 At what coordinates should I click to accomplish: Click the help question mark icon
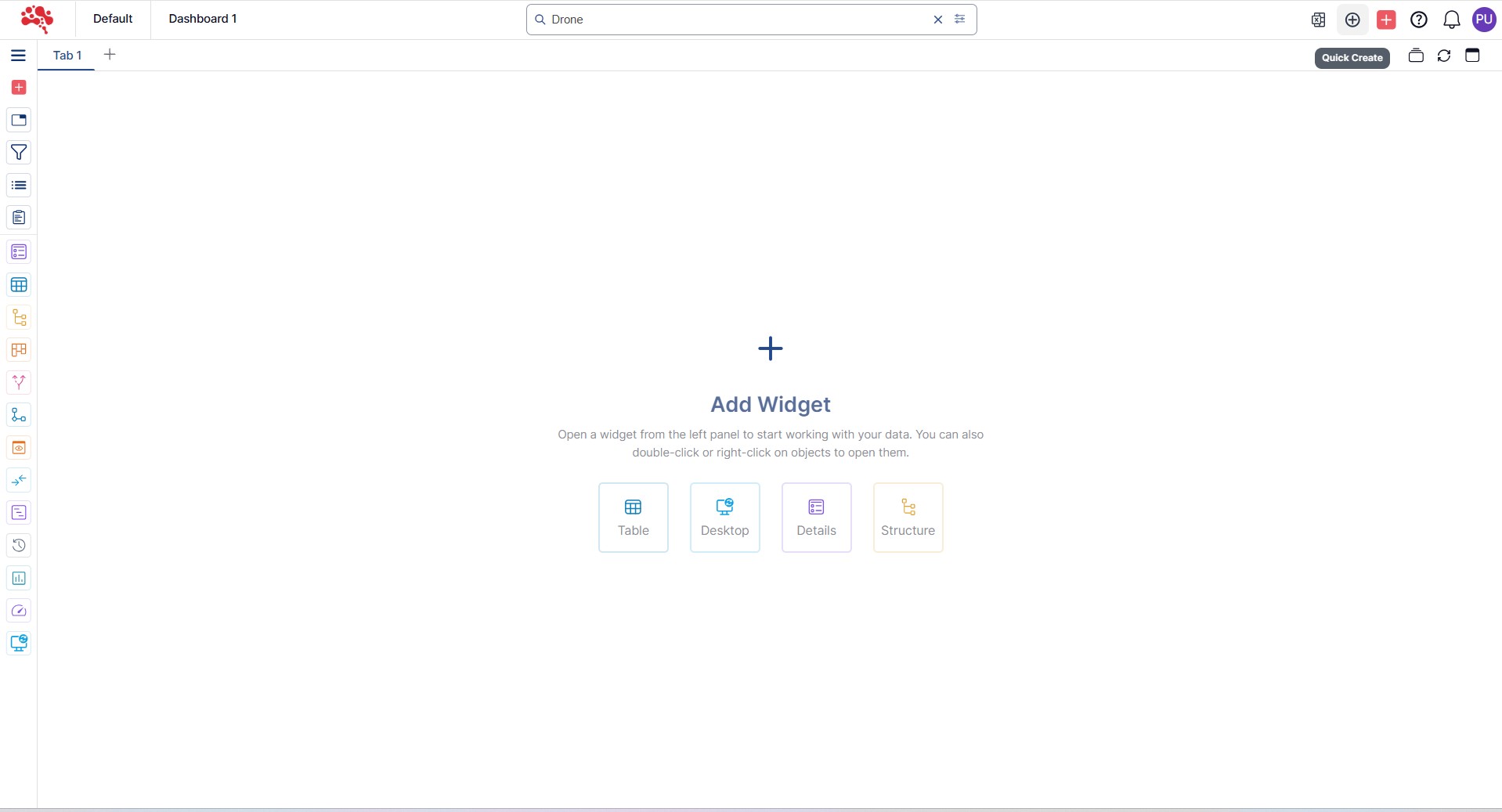pos(1418,20)
